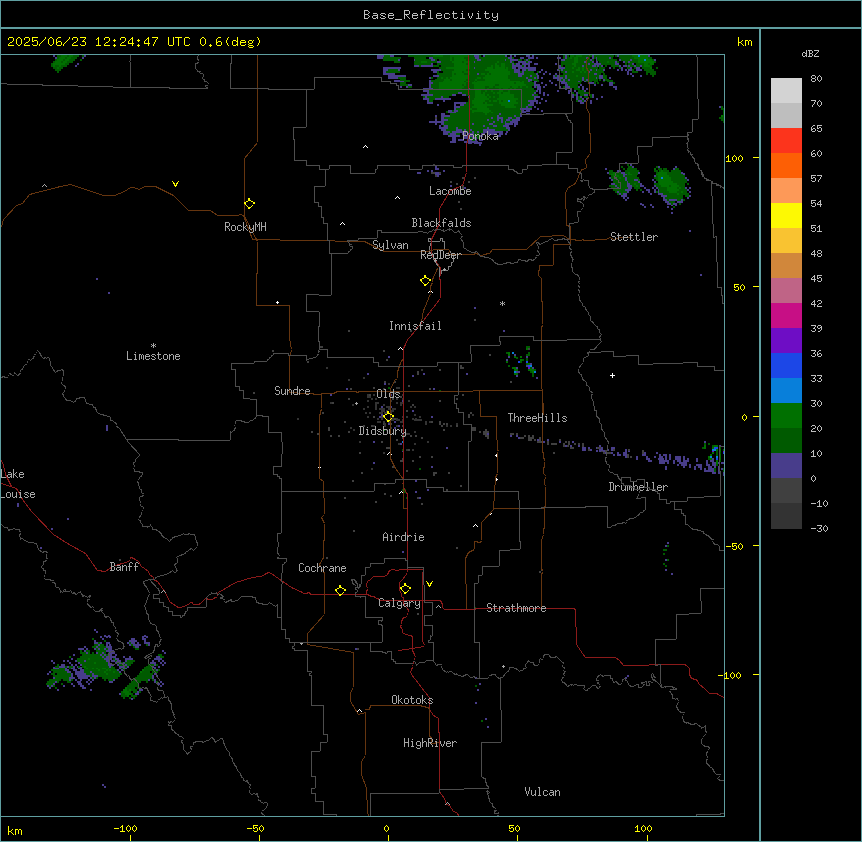The image size is (862, 842).
Task: Select the 65 dBZ red legend swatch
Action: point(786,140)
